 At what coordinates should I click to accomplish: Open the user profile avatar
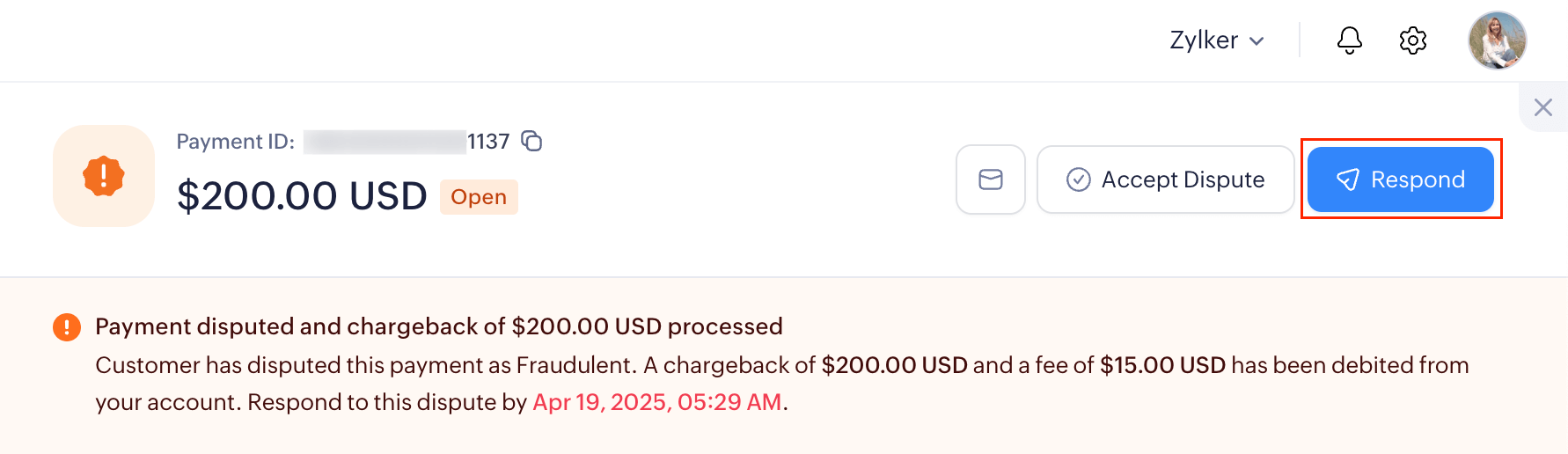tap(1496, 40)
